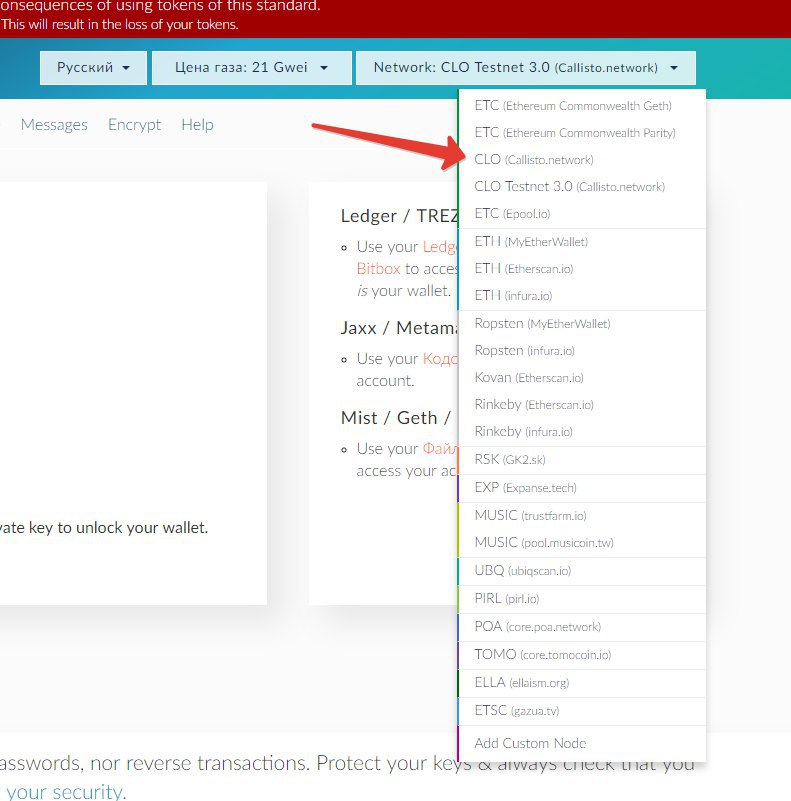Select Rinkeby (infura.io) network
The height and width of the screenshot is (801, 791).
[582, 432]
